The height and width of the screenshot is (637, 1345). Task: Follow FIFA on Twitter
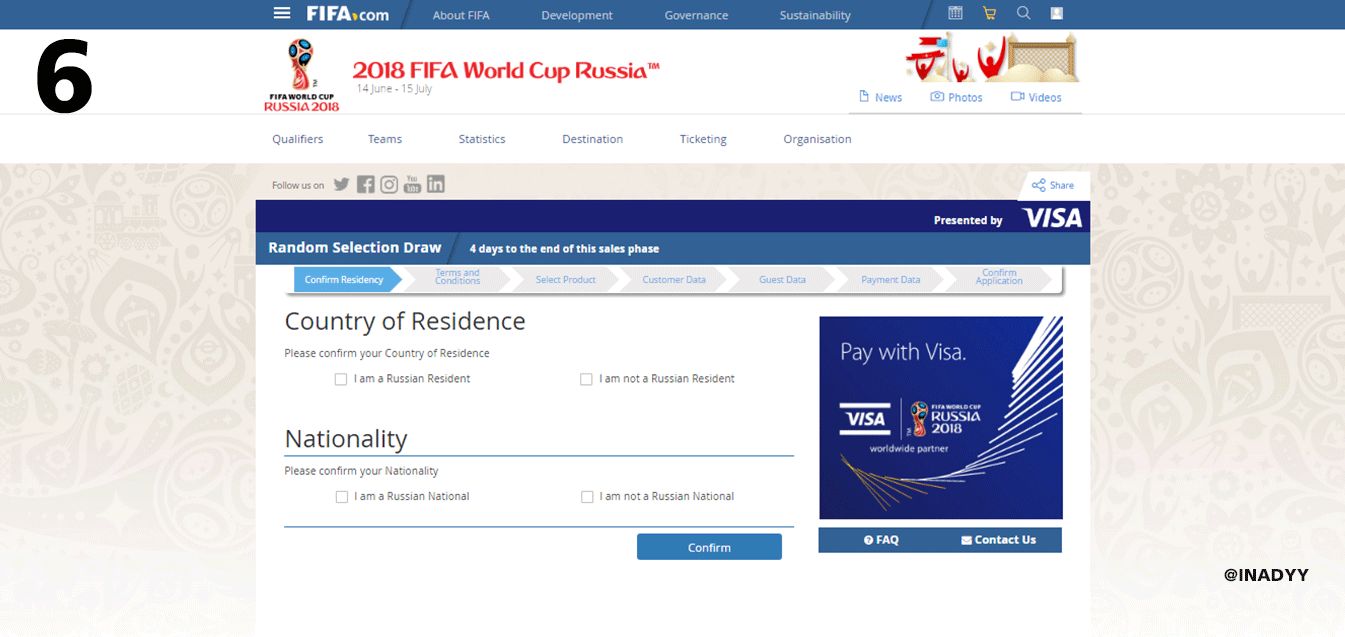(x=341, y=184)
